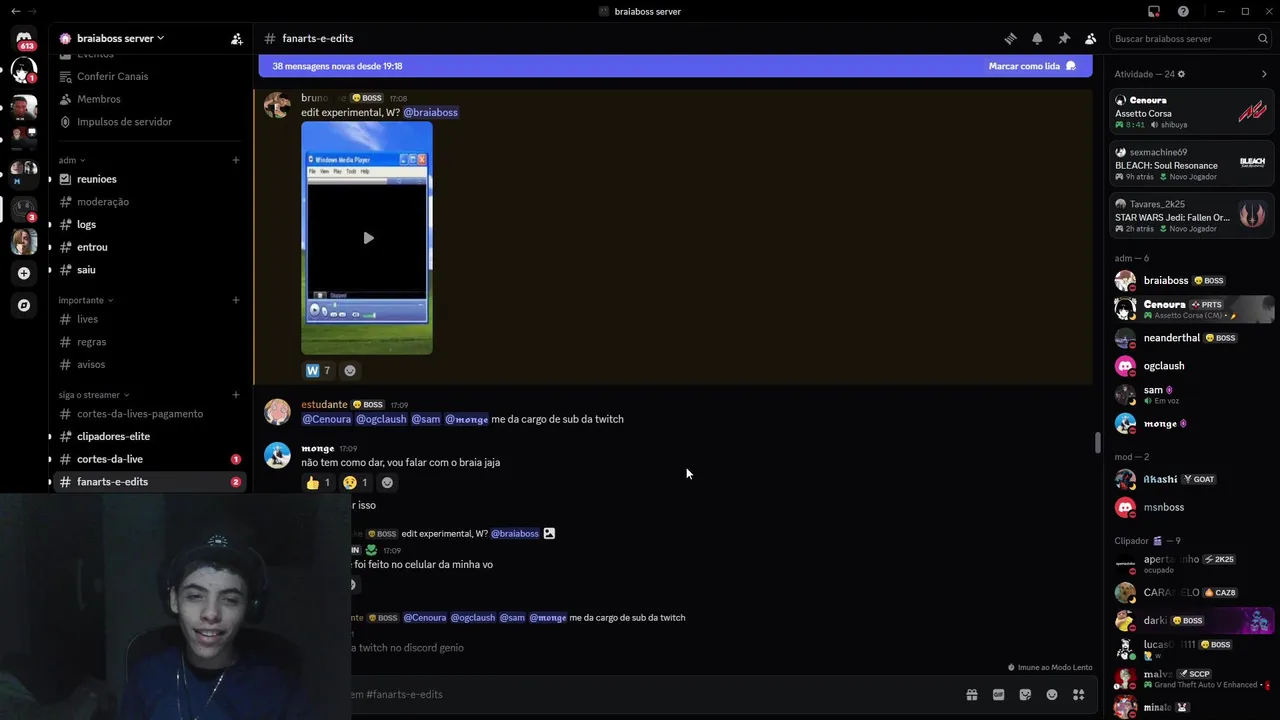1280x720 pixels.
Task: Collapse siga o streamer category
Action: point(94,395)
